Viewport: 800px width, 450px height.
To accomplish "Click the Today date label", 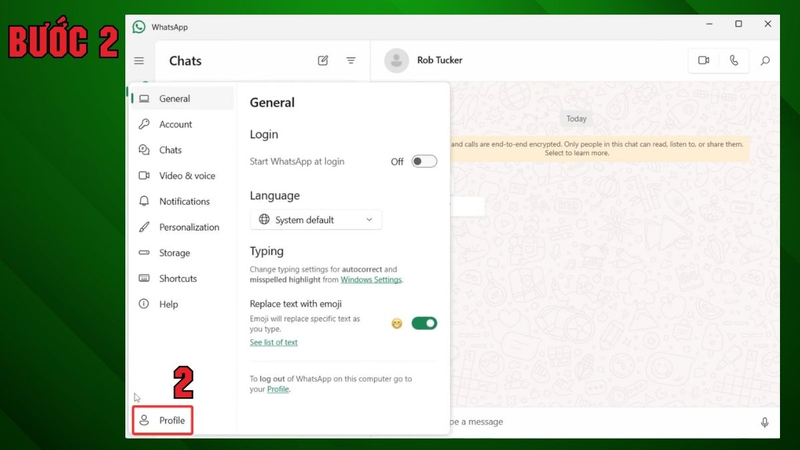I will click(x=577, y=118).
